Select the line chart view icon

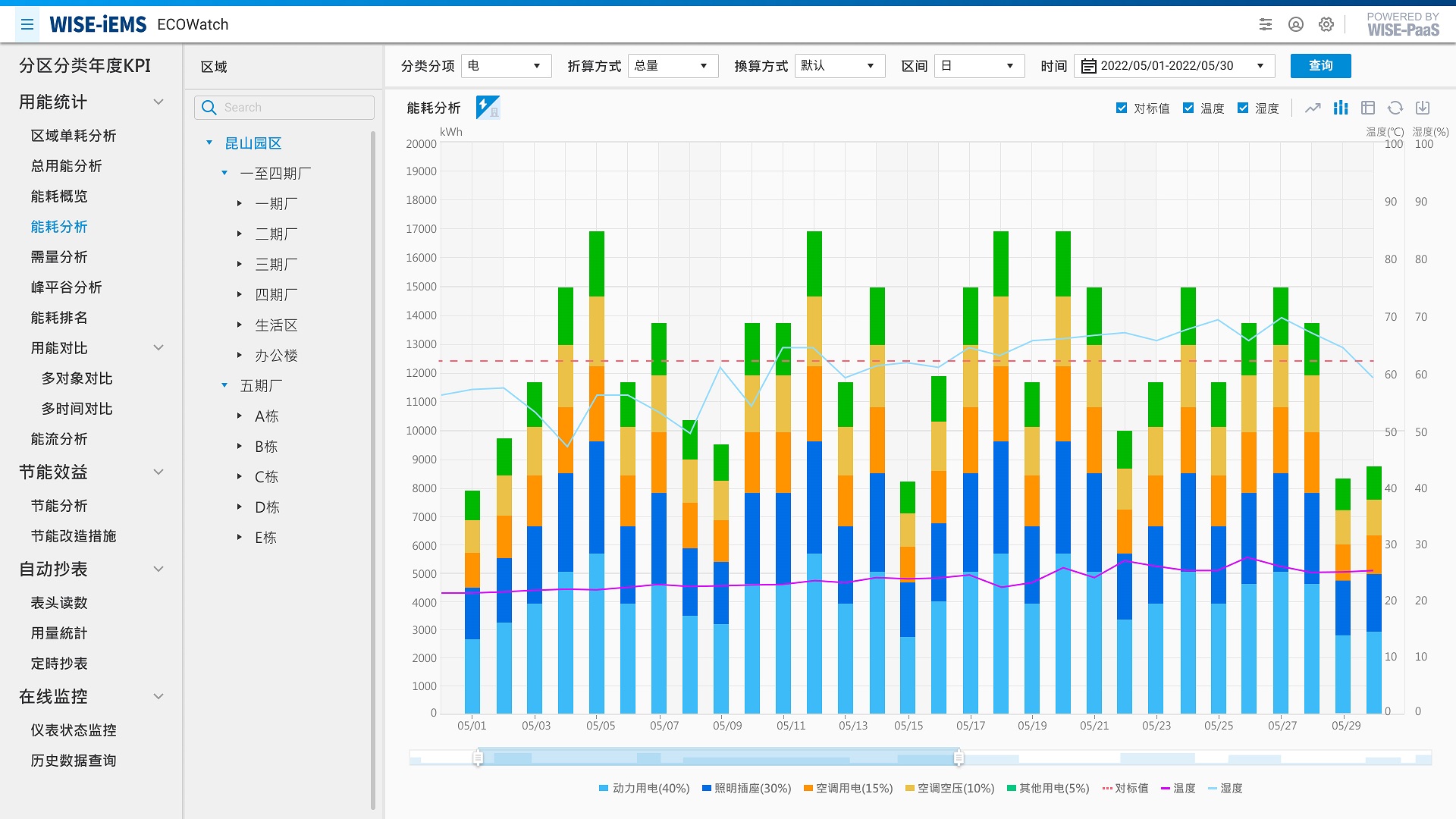pos(1311,108)
